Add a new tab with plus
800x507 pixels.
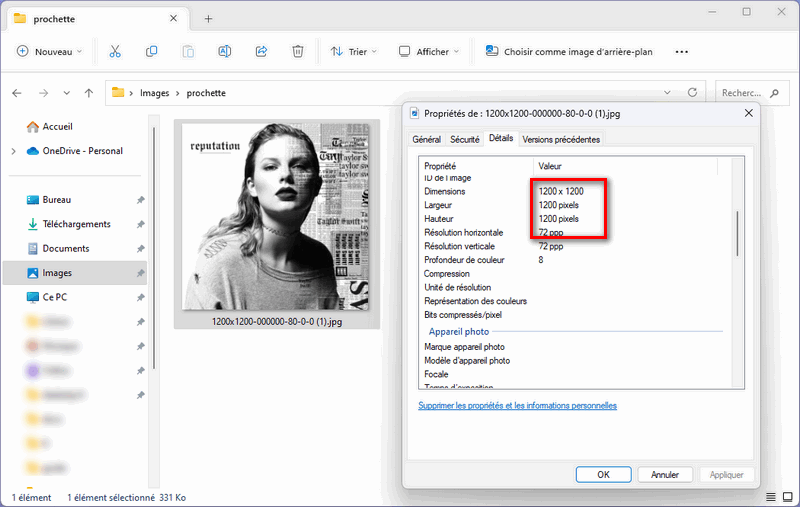pos(208,19)
